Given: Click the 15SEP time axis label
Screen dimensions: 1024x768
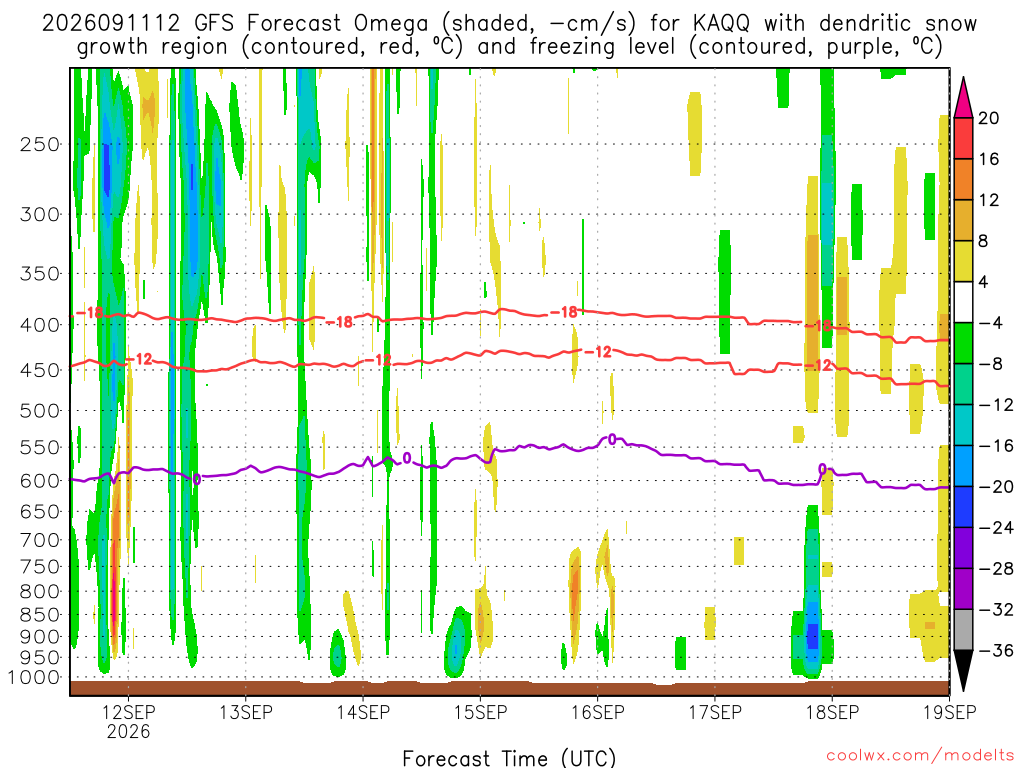Looking at the screenshot, I should [481, 712].
